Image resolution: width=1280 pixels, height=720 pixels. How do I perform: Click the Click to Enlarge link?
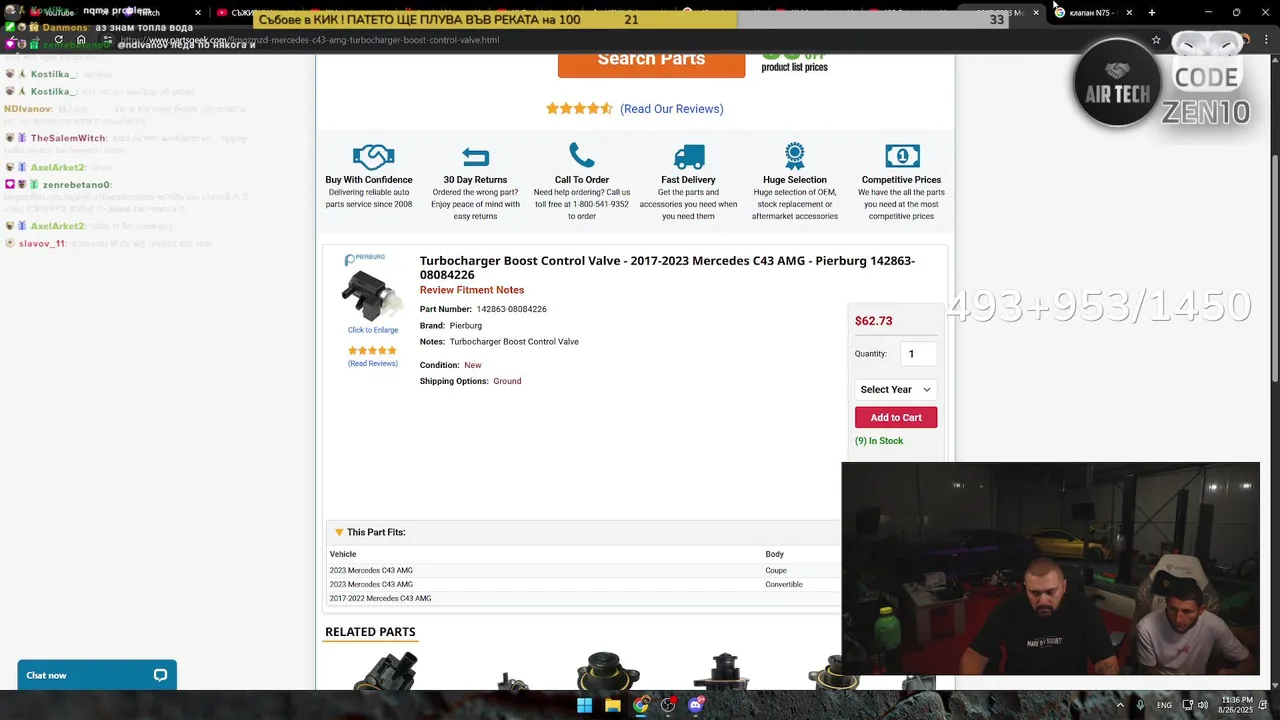(x=373, y=330)
